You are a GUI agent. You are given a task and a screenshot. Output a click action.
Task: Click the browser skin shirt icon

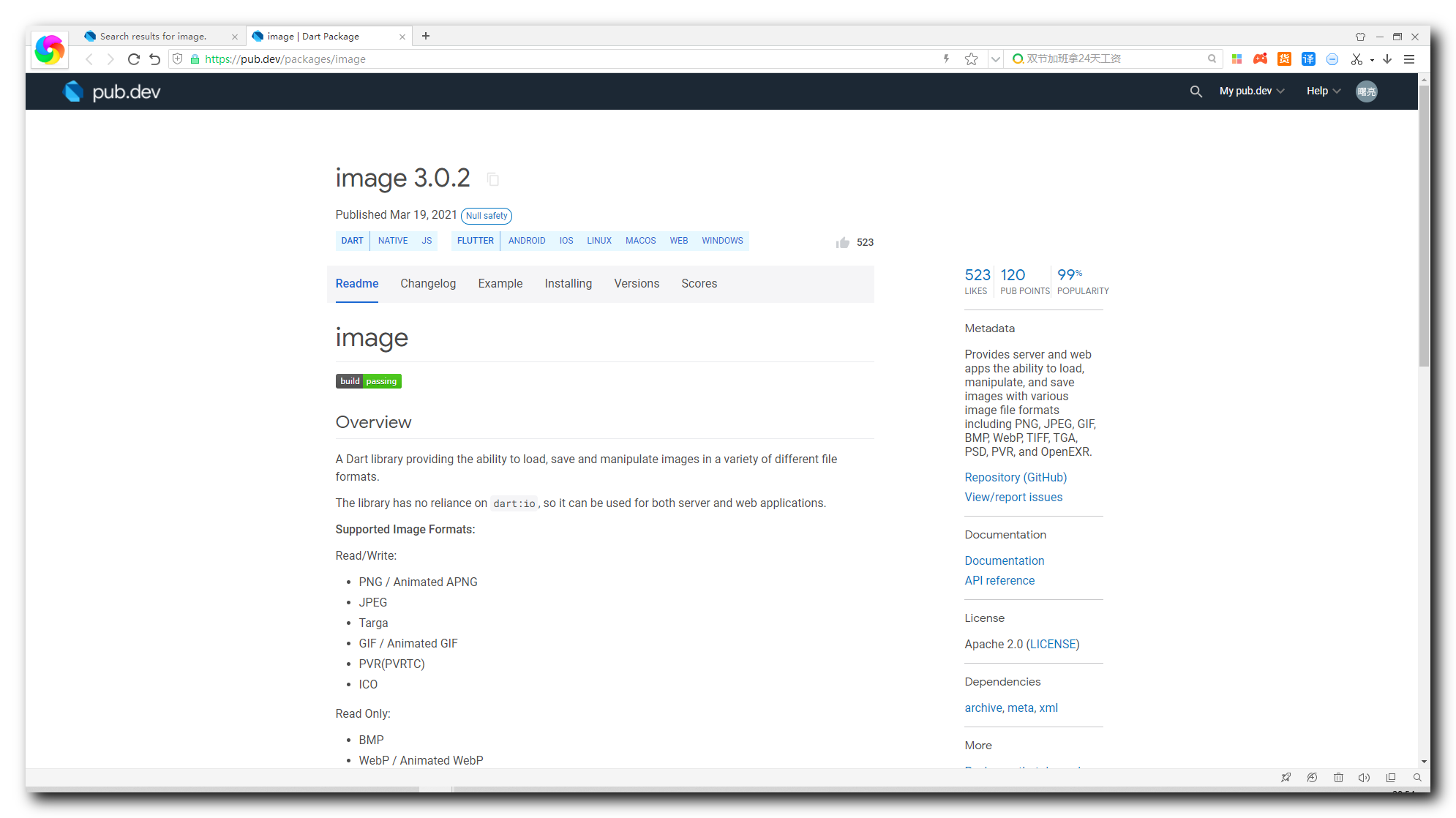click(x=1360, y=37)
